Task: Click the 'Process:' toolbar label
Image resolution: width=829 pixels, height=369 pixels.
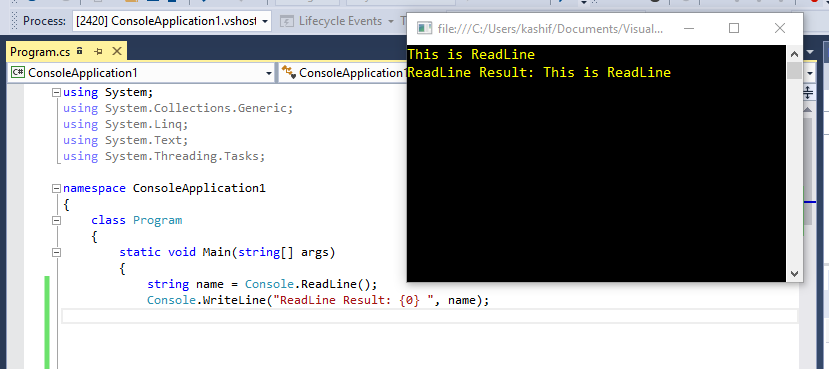Action: (44, 22)
